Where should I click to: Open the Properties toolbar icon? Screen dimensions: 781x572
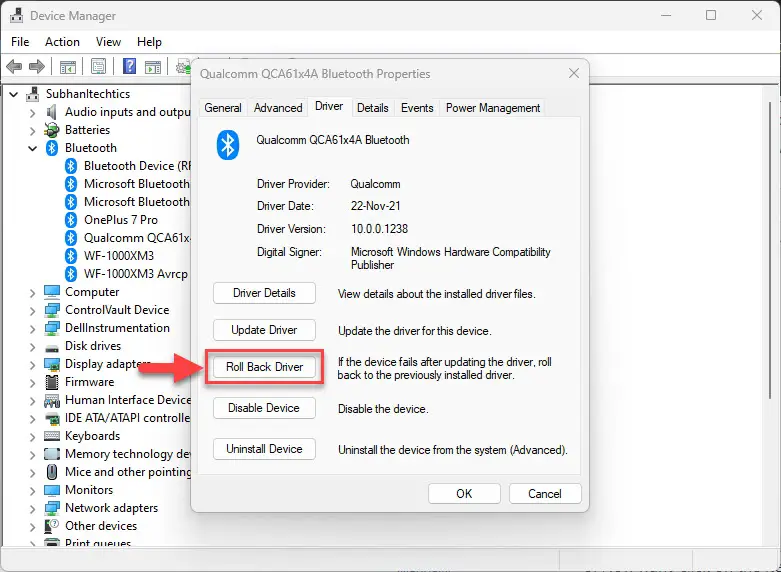pos(98,66)
